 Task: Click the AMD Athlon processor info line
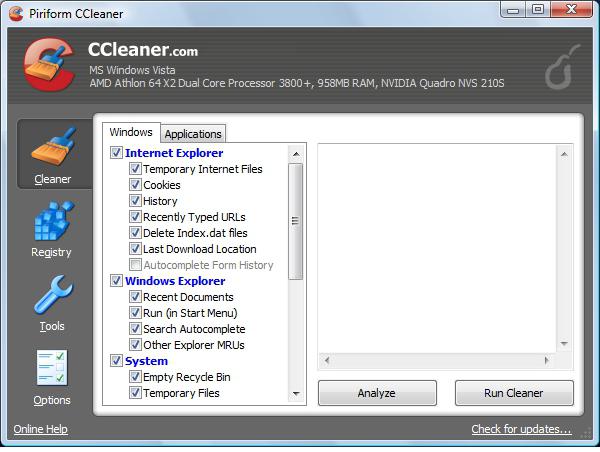coord(297,83)
